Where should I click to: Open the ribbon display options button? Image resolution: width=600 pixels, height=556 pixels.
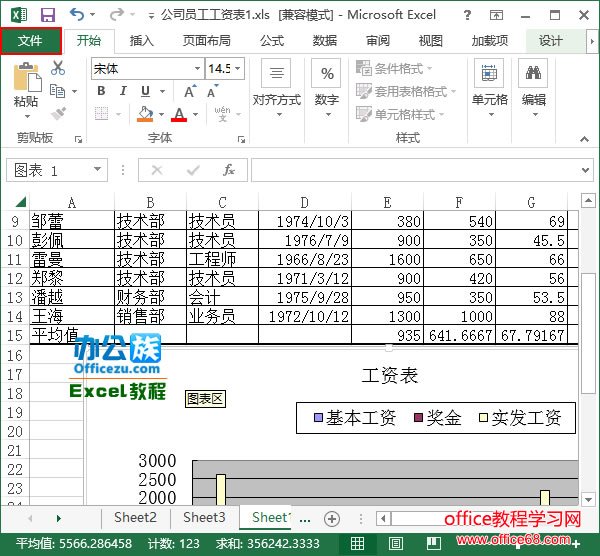click(x=496, y=15)
